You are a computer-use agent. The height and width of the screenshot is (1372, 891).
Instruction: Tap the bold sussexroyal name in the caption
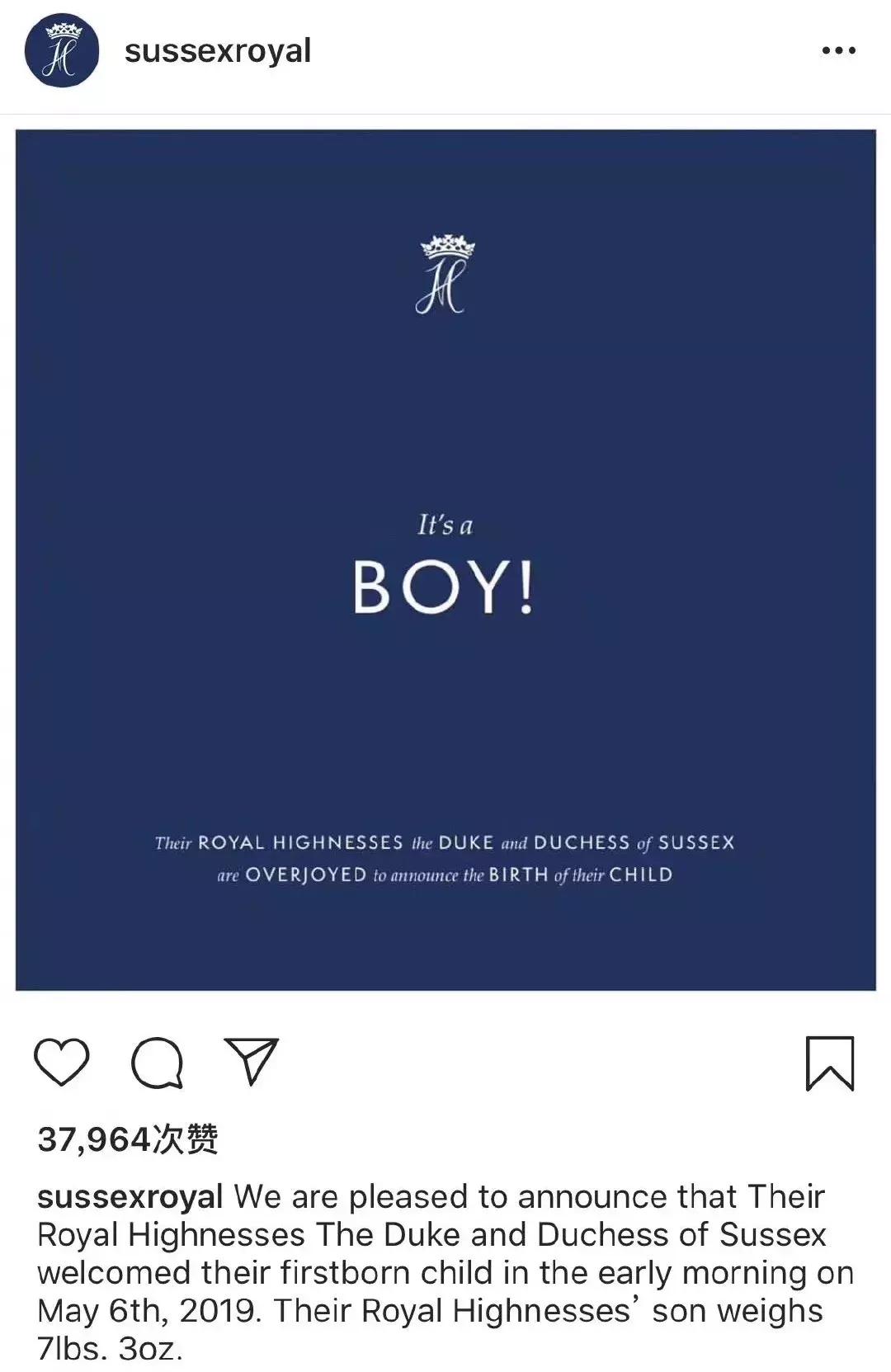[130, 1196]
